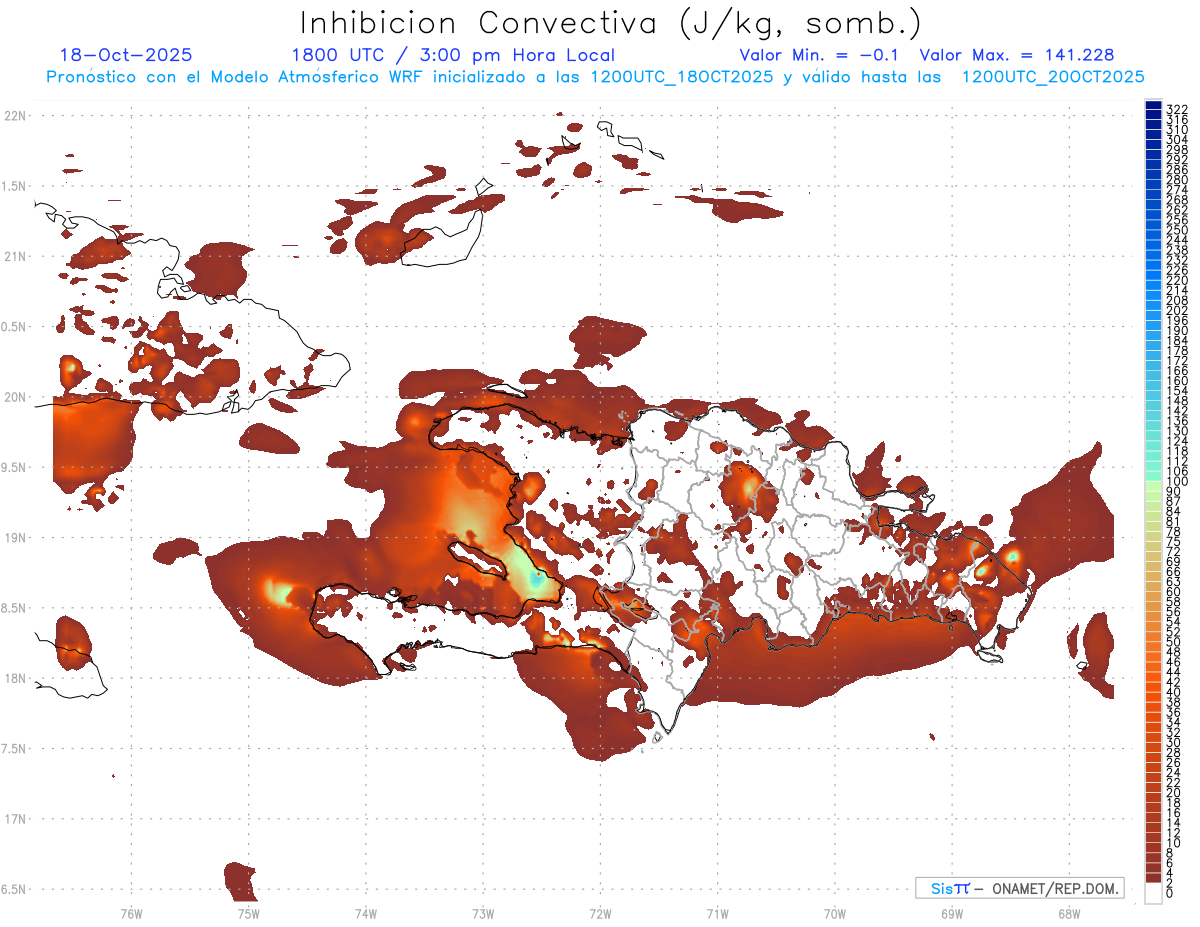
Task: Select the date text "18-Oct-2025"
Action: pos(126,55)
